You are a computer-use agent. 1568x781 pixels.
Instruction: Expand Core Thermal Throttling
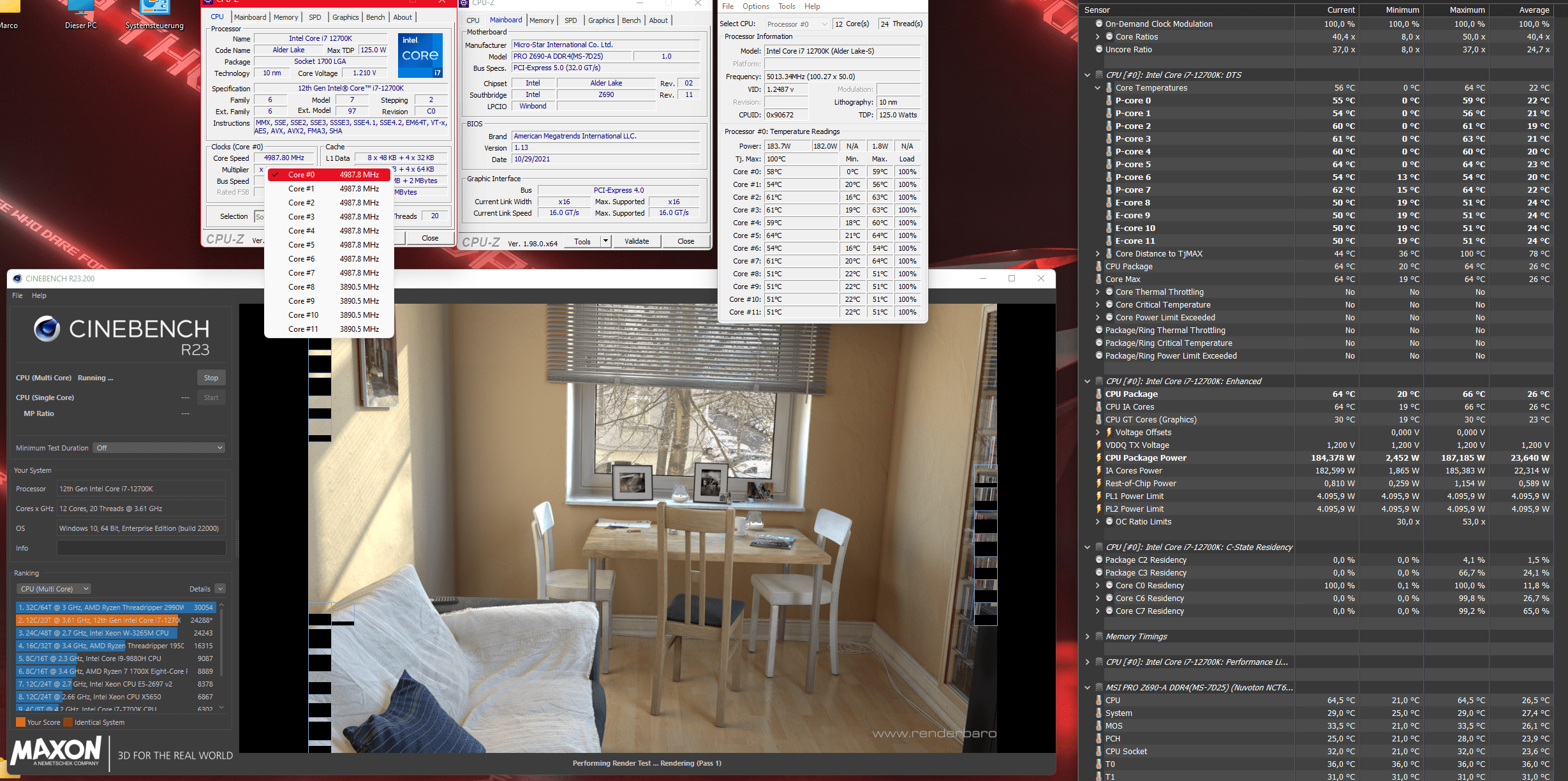click(1098, 292)
